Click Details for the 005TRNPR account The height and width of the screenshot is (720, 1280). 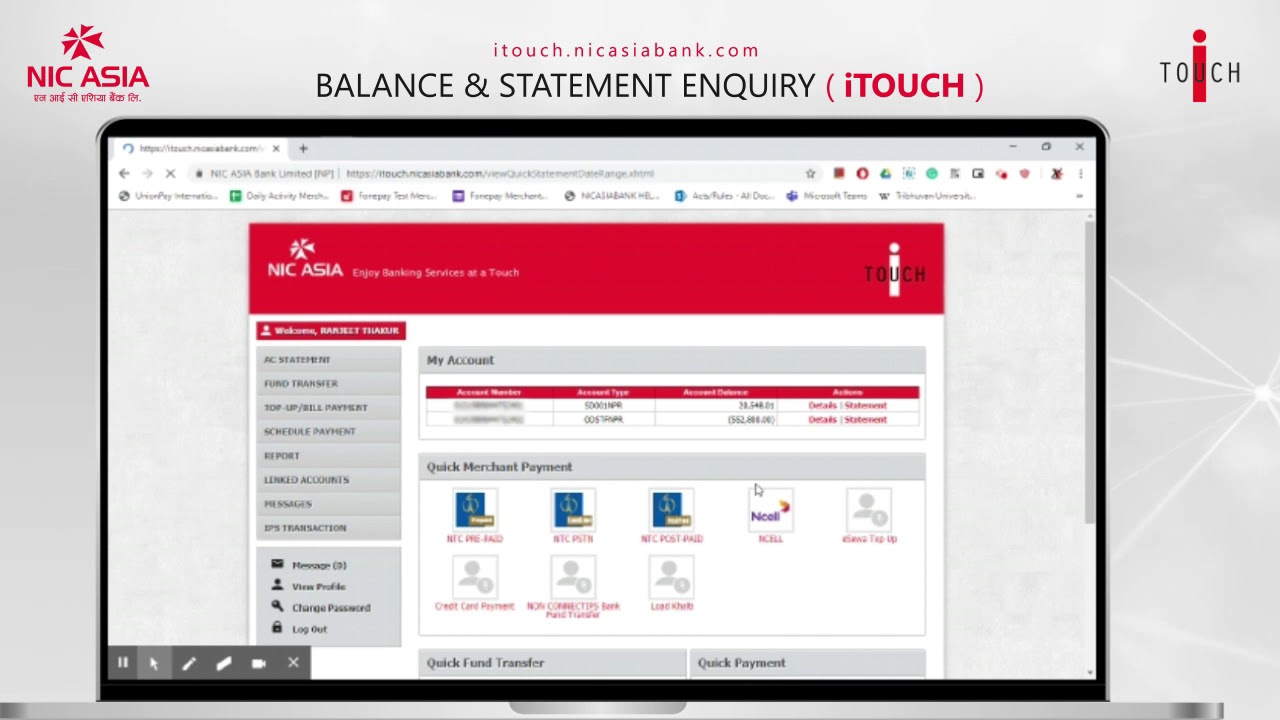pos(822,420)
